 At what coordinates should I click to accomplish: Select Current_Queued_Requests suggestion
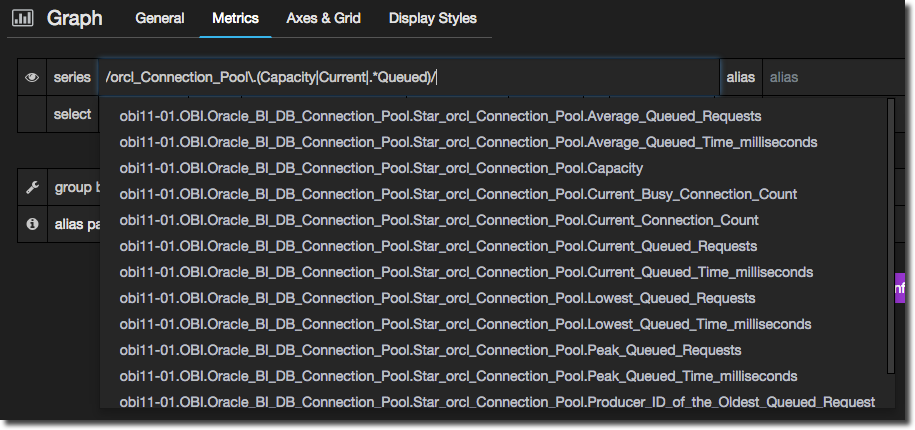pyautogui.click(x=438, y=246)
